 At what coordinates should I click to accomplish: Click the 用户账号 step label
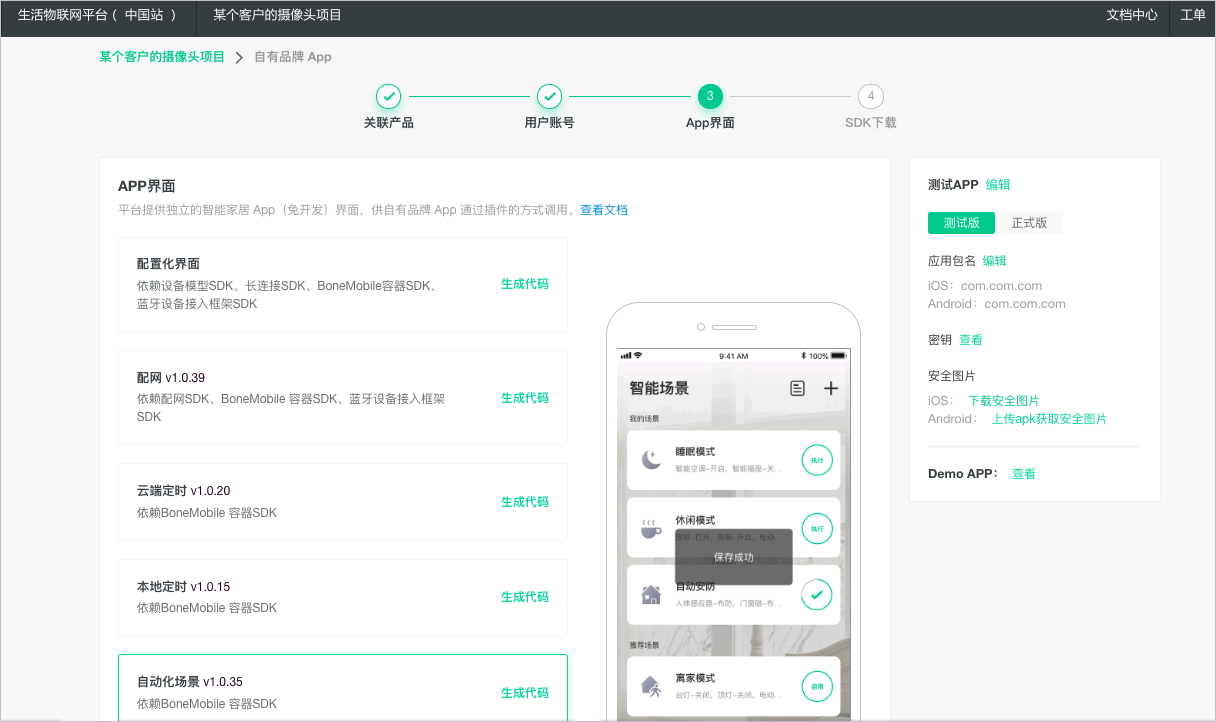click(549, 123)
